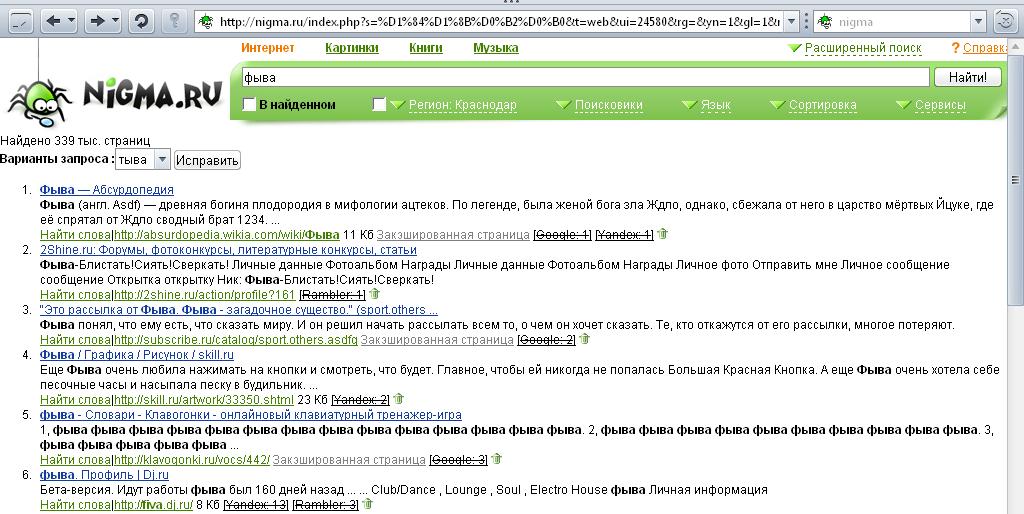Click trash icon for the subscribe.ru result
1024x514 pixels.
[584, 339]
